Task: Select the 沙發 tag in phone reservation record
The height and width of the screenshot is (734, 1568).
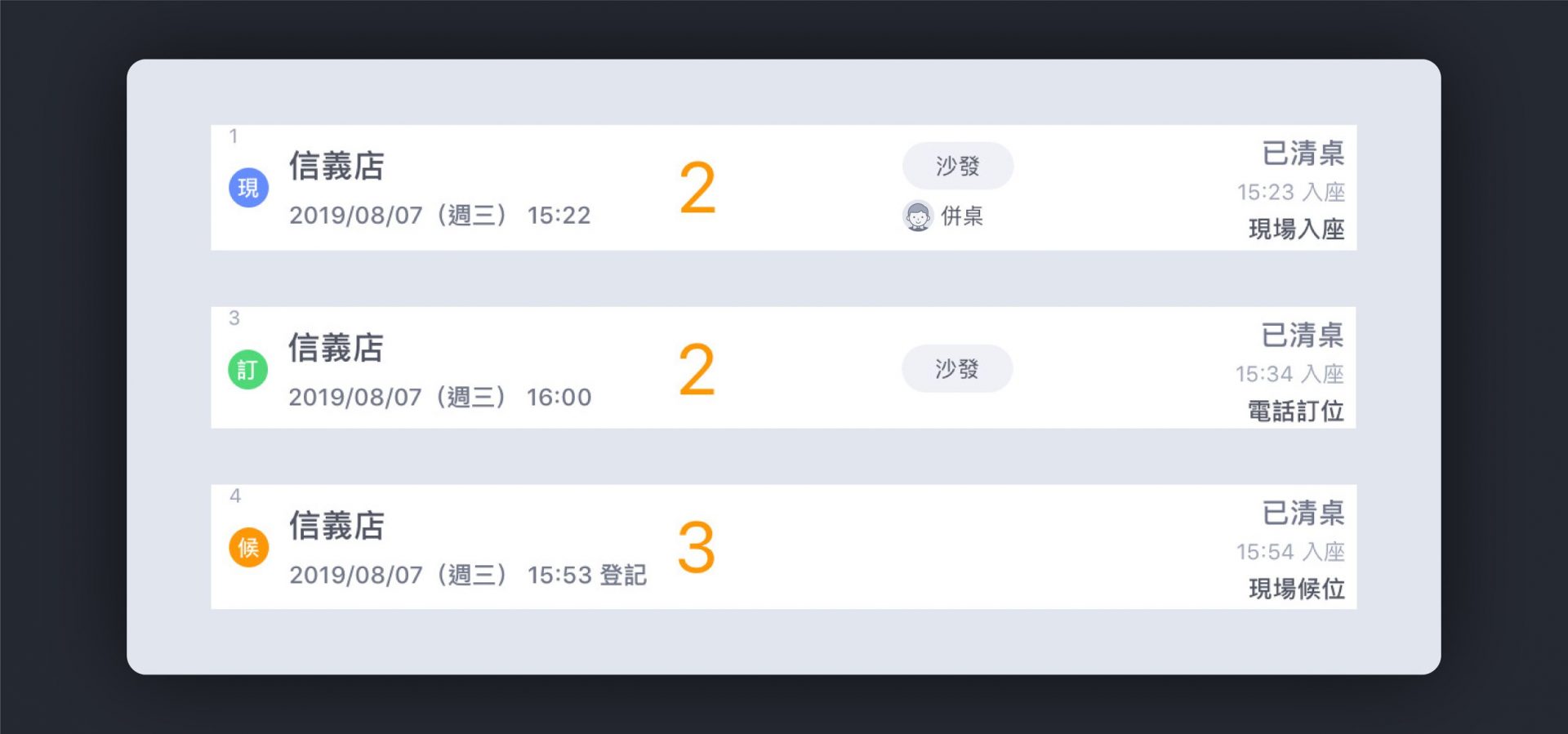Action: (957, 368)
